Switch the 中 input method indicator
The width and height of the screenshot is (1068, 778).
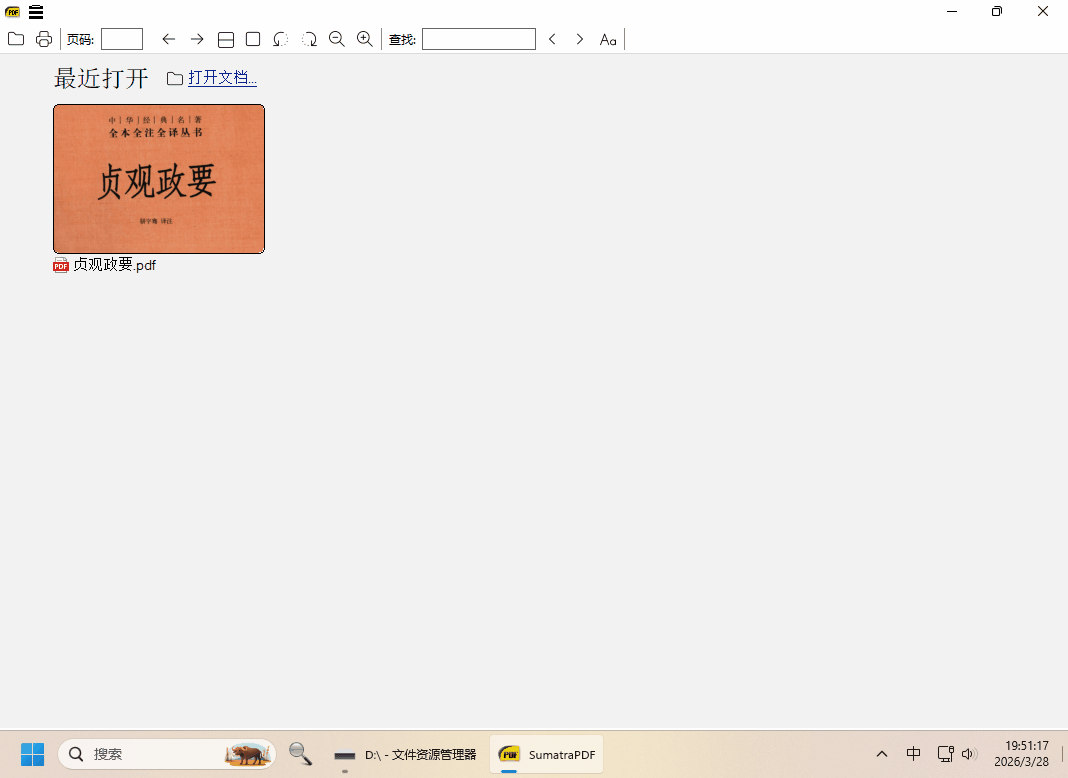click(913, 753)
